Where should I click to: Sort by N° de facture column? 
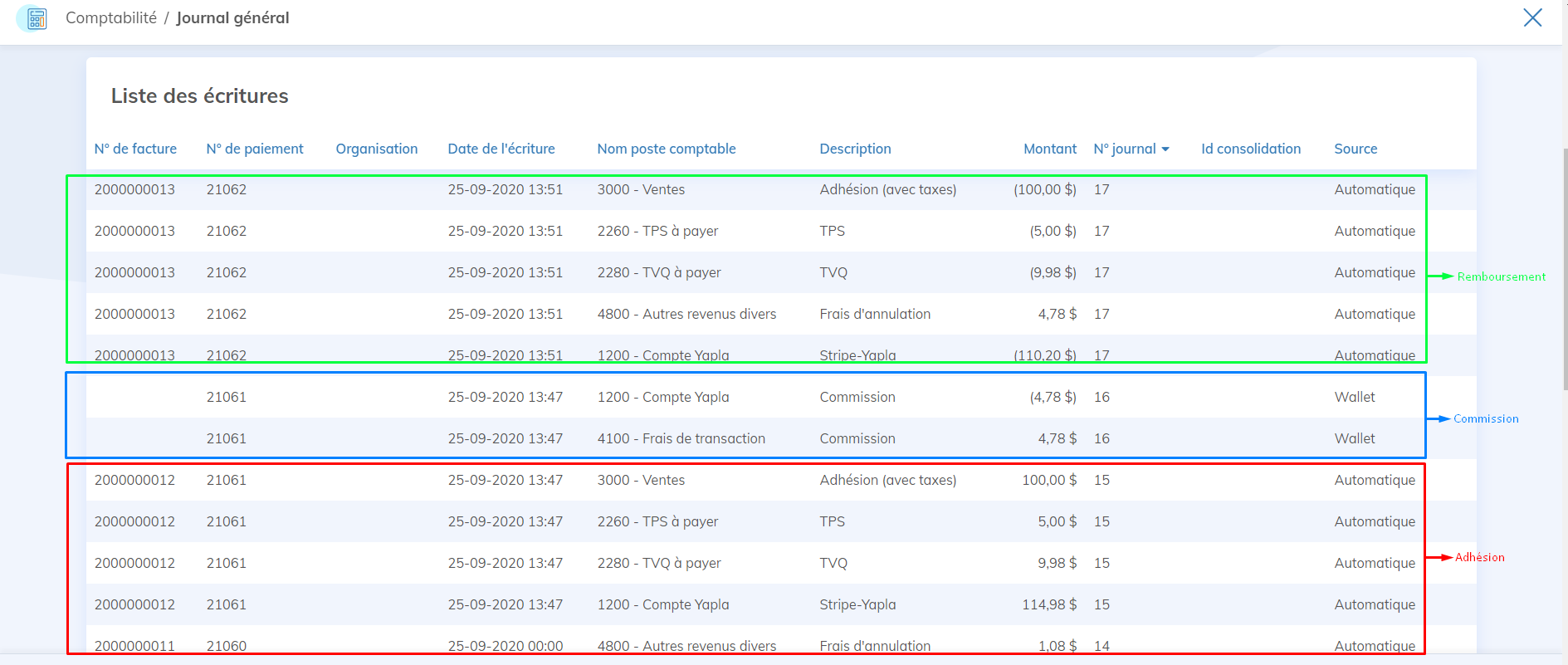point(135,149)
